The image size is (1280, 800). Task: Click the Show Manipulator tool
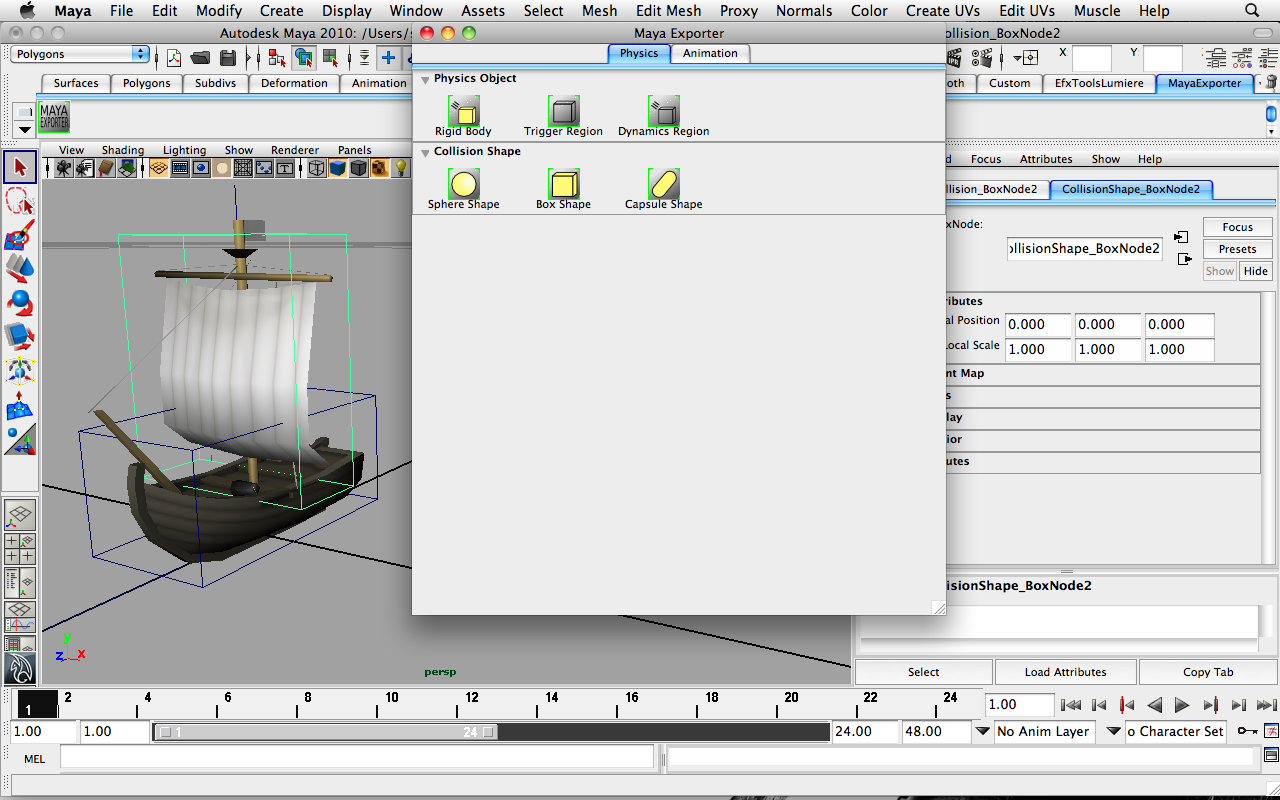click(20, 438)
